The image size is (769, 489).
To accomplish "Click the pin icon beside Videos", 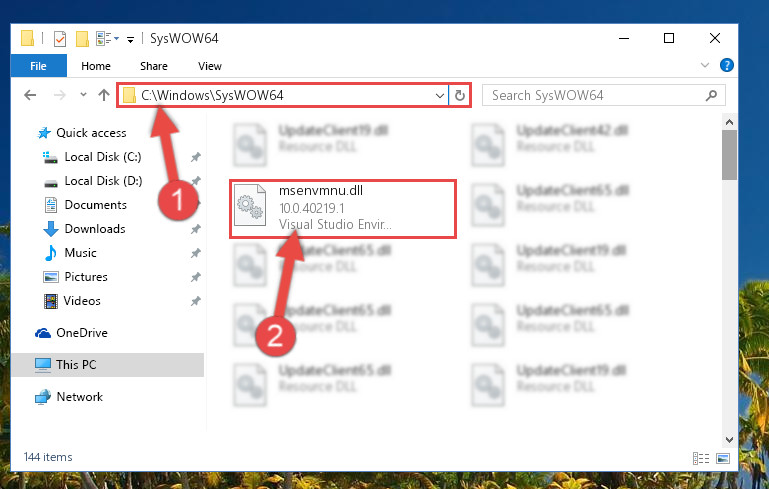I will point(196,301).
